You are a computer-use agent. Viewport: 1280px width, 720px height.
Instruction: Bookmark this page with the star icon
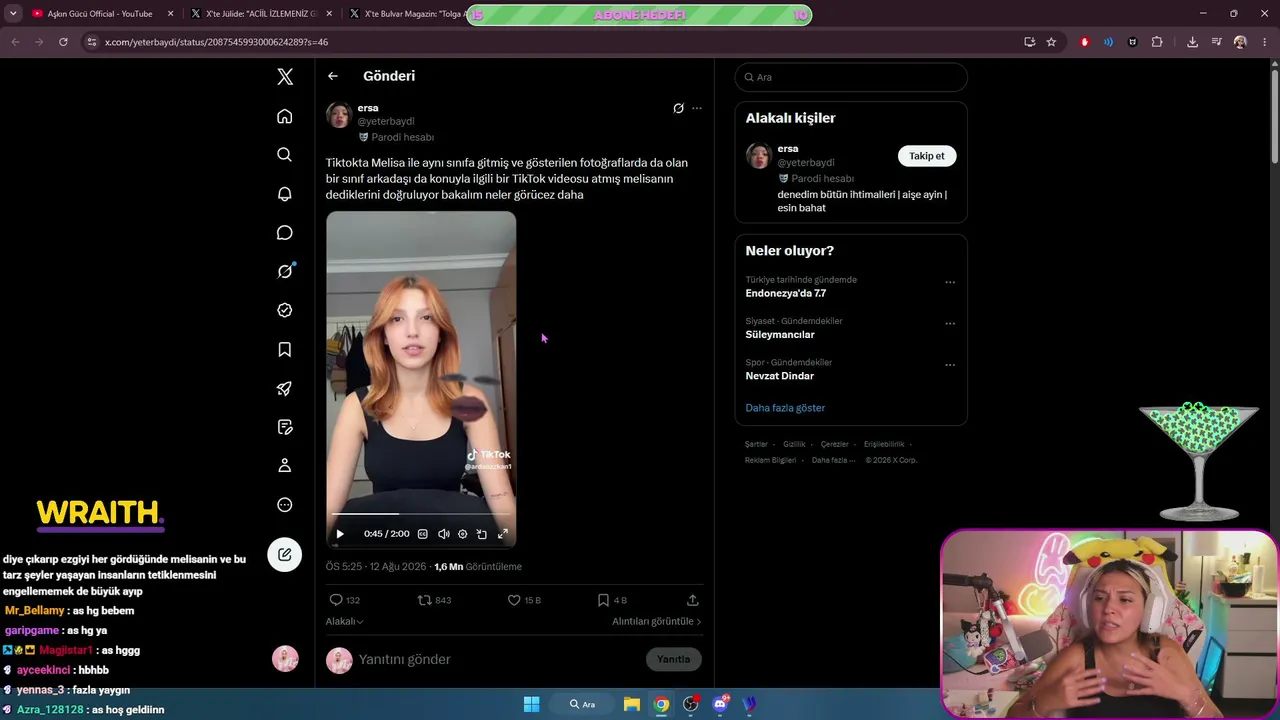pyautogui.click(x=1051, y=42)
